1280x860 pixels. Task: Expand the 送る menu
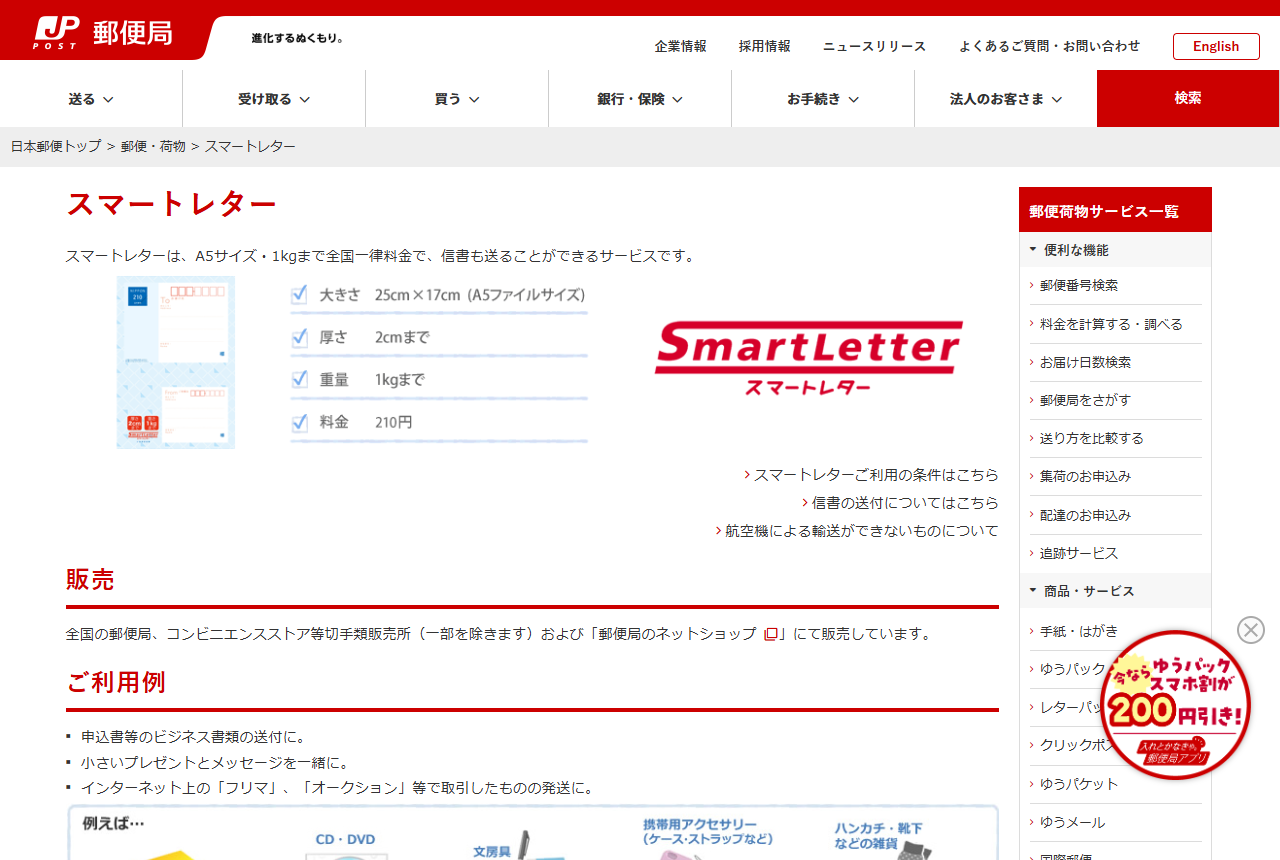tap(91, 99)
